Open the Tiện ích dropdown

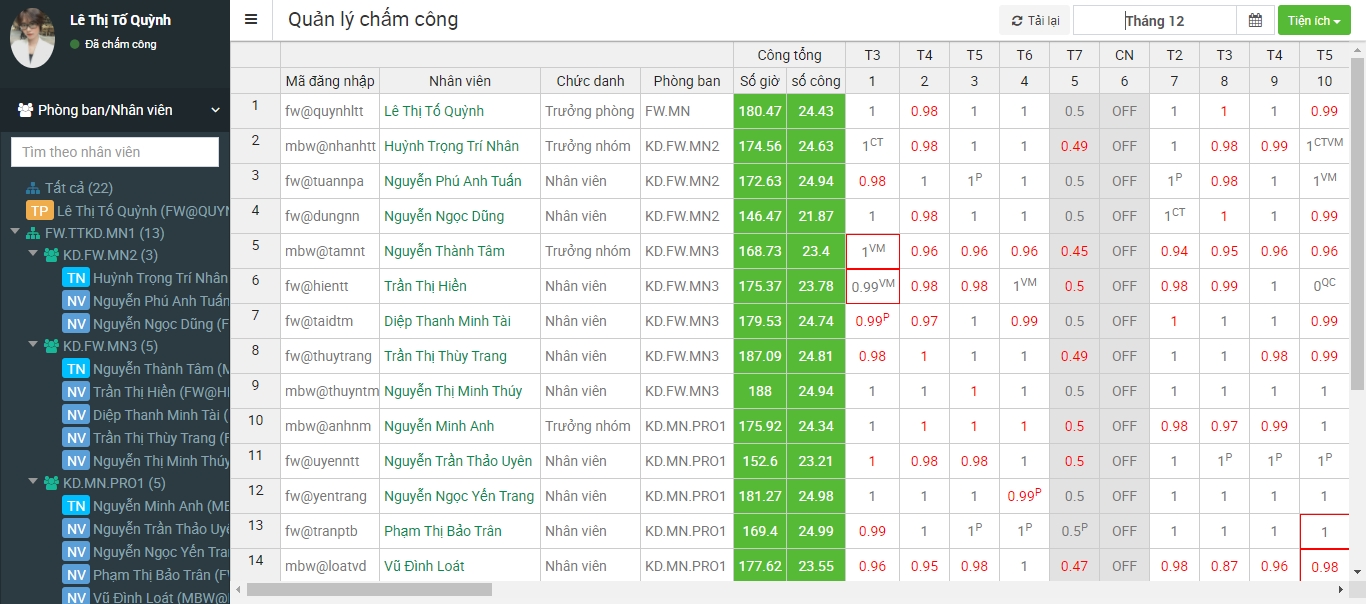(1313, 21)
